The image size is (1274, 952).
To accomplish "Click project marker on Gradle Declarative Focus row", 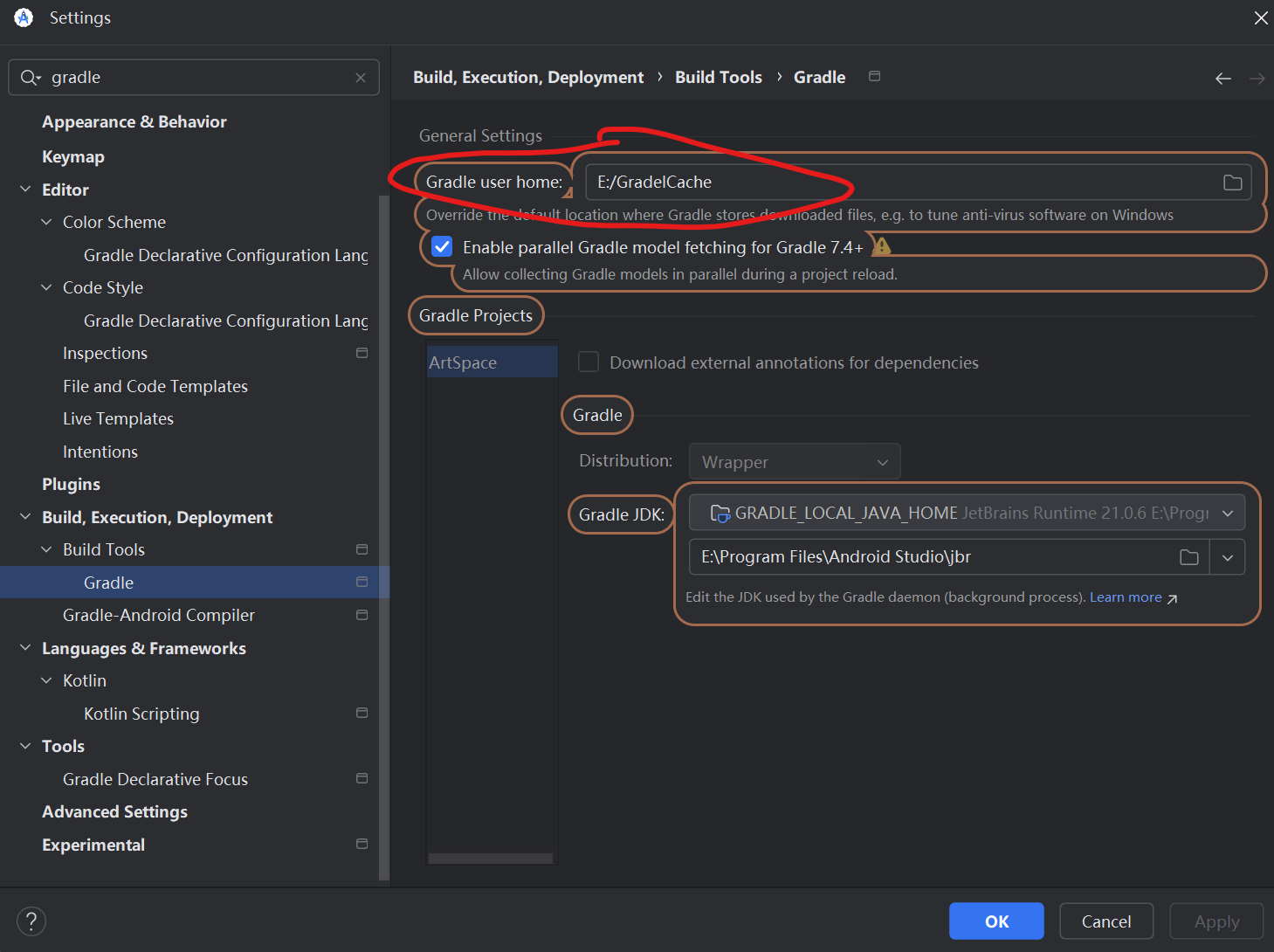I will [x=362, y=778].
